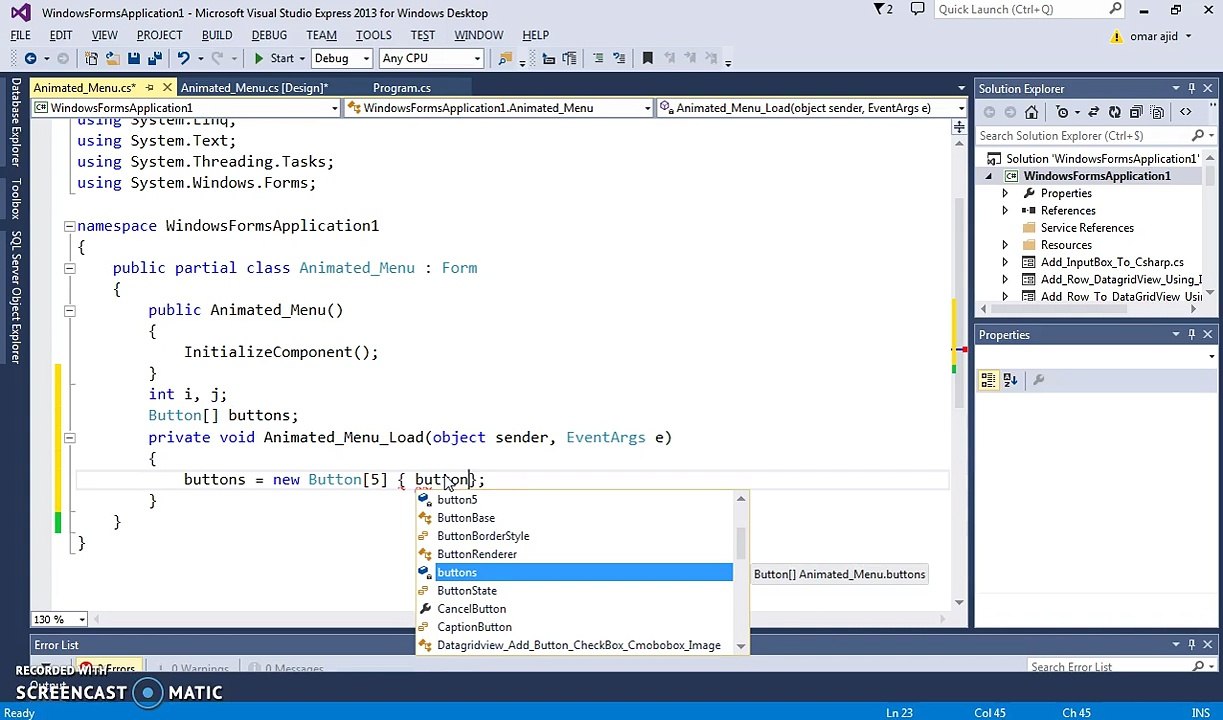Screen dimensions: 1223x720
Task: Click the Save All toolbar icon
Action: 155,59
